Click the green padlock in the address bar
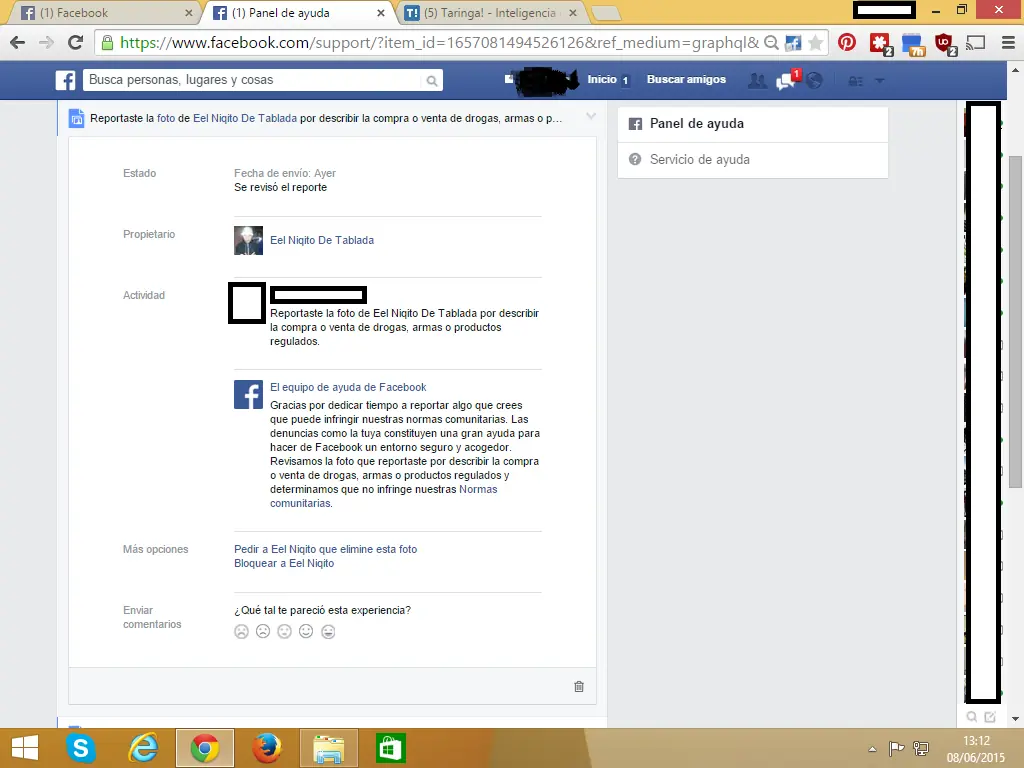The height and width of the screenshot is (768, 1024). pyautogui.click(x=108, y=43)
